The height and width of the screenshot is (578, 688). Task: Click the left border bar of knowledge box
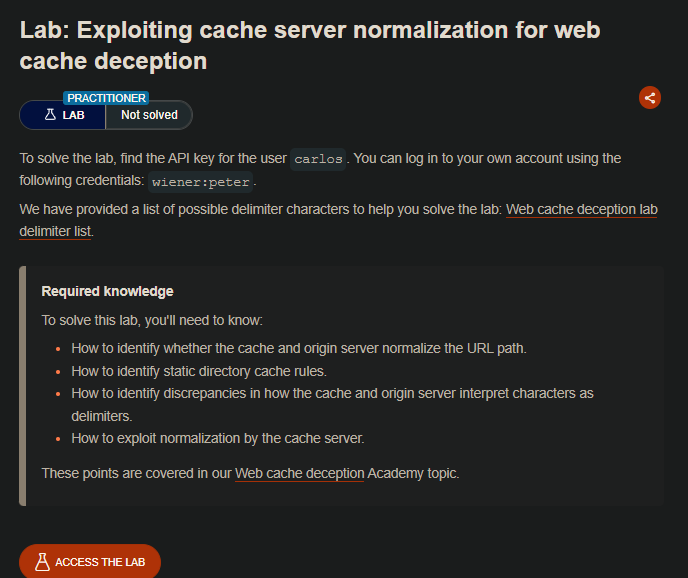pos(22,385)
